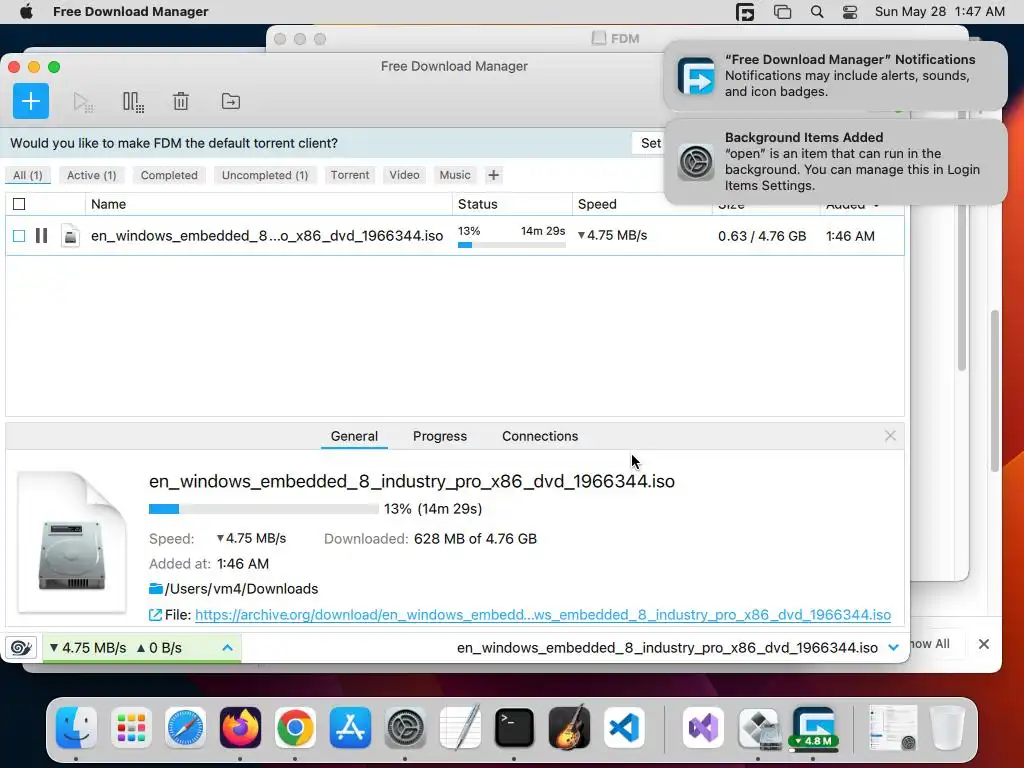Sort by the Status column header
Screen dimensions: 1024x768
click(x=512, y=204)
